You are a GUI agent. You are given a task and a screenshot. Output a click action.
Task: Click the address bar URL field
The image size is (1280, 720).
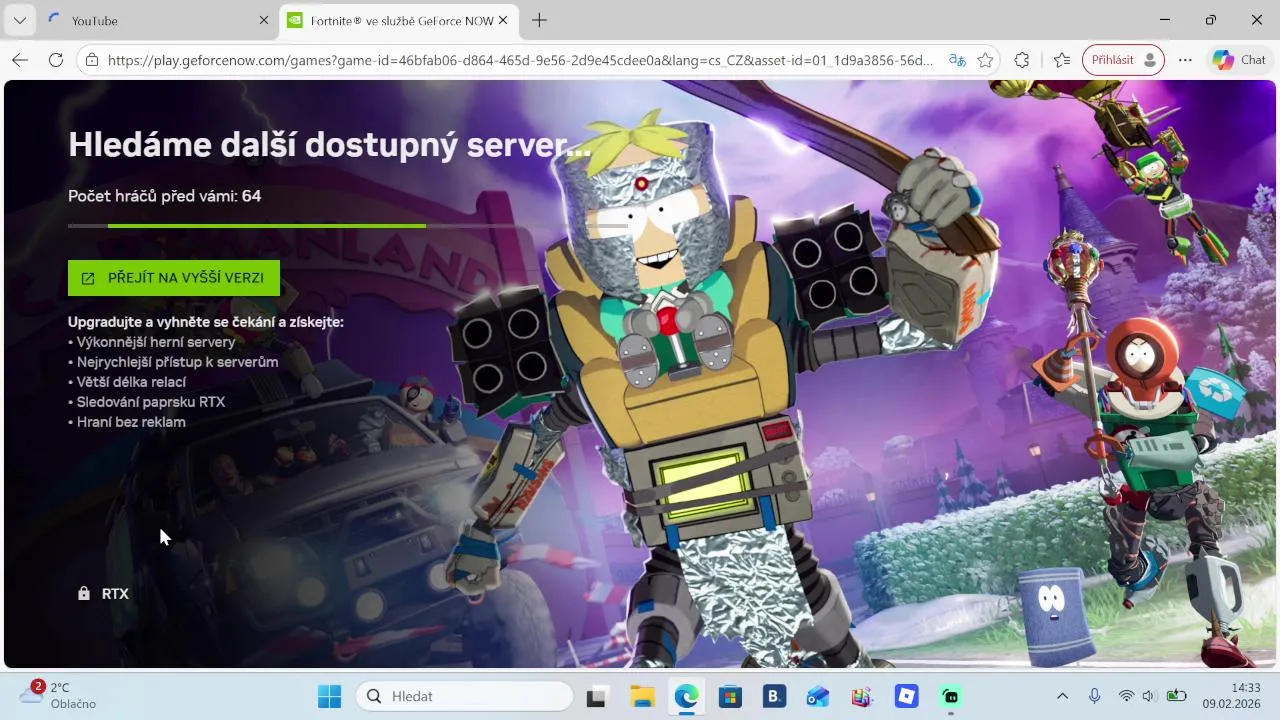520,60
